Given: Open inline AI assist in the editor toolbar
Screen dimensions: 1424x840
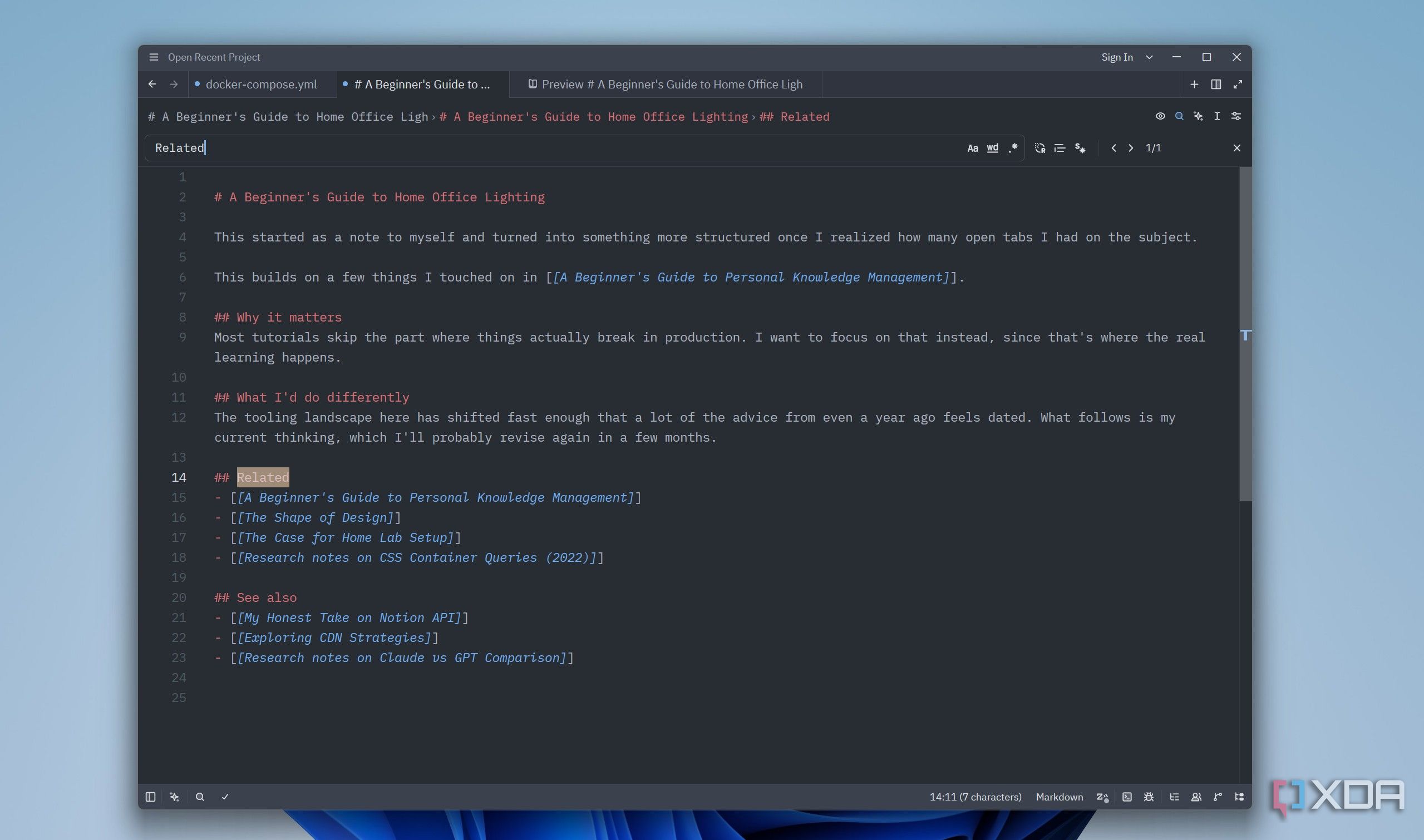Looking at the screenshot, I should tap(1198, 116).
